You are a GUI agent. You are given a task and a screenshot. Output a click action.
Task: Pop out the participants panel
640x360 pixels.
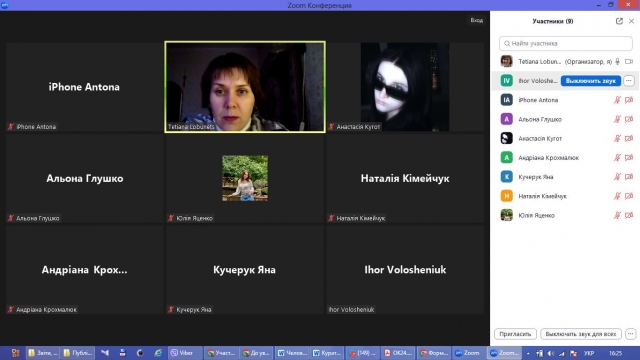619,21
